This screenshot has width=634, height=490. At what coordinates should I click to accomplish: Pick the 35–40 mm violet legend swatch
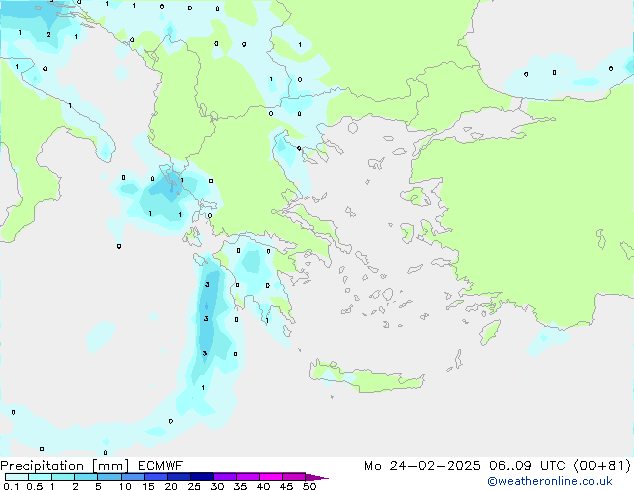pos(247,477)
